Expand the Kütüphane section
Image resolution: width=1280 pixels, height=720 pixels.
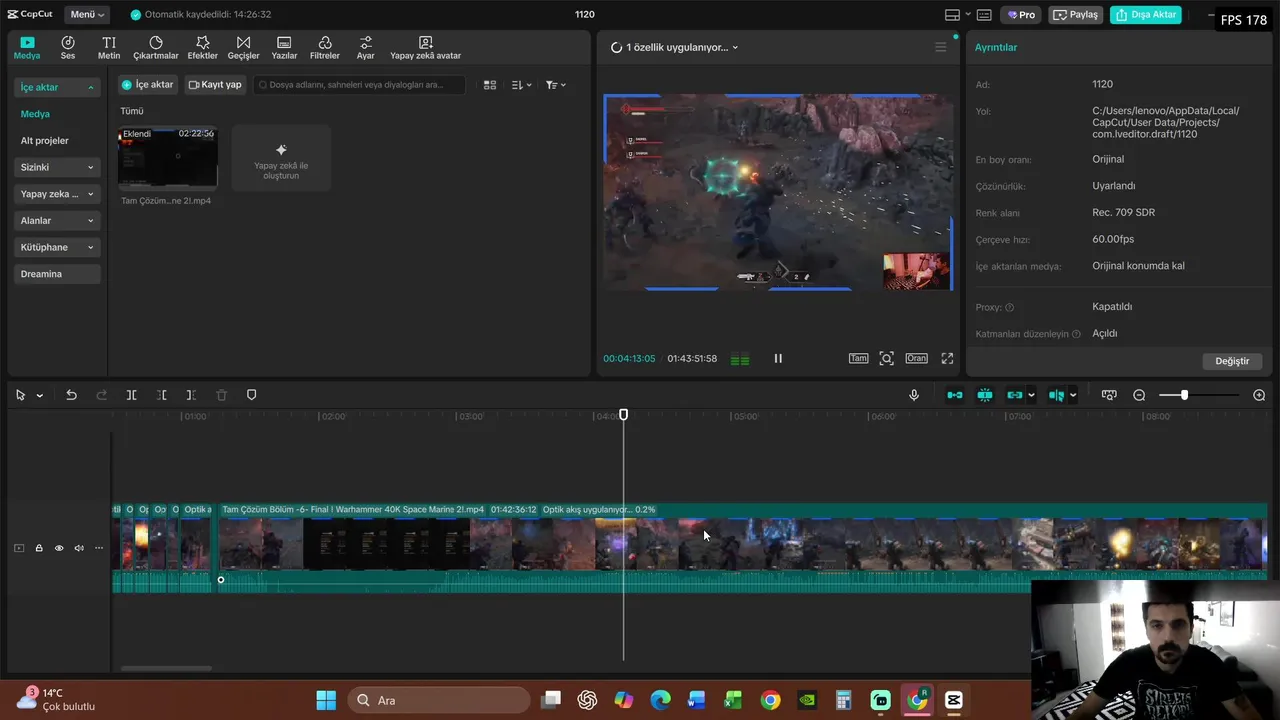click(57, 247)
